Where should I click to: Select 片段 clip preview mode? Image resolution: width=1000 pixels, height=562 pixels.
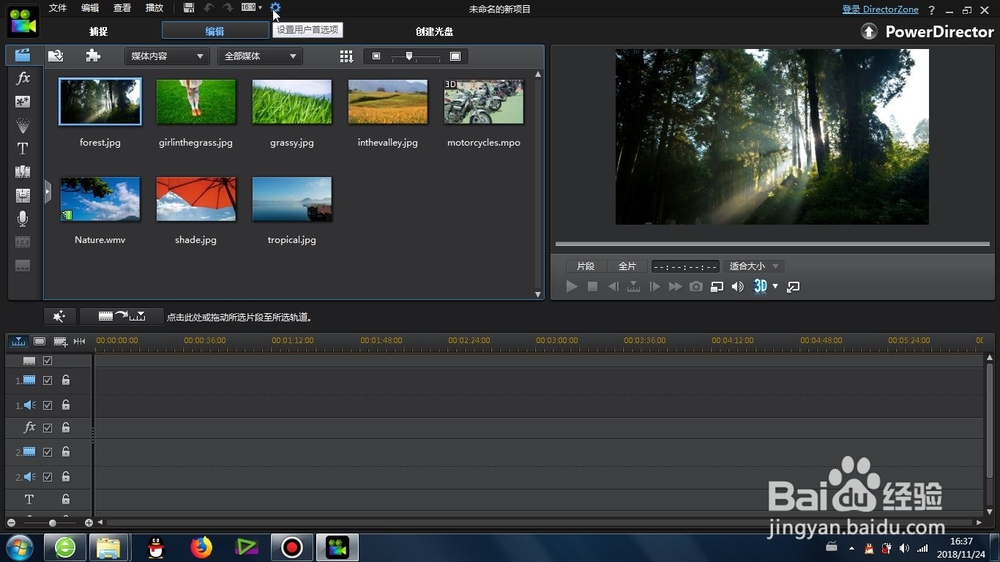585,266
